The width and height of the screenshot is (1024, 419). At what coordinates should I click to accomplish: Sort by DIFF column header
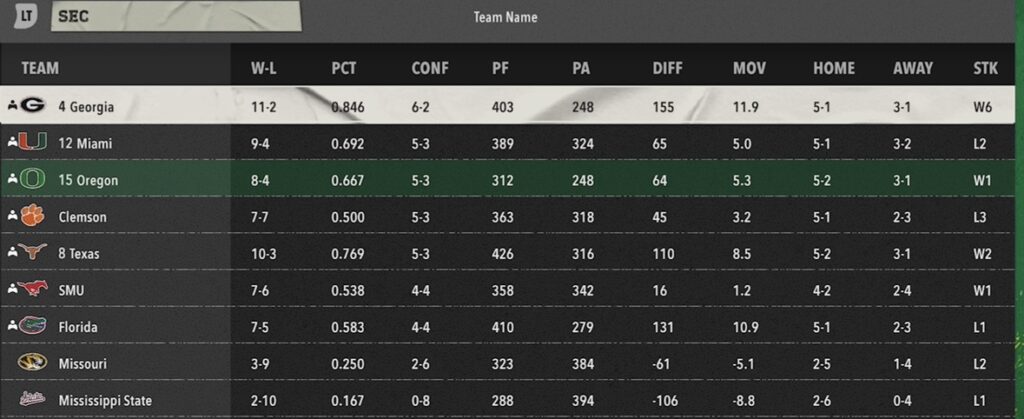[667, 69]
